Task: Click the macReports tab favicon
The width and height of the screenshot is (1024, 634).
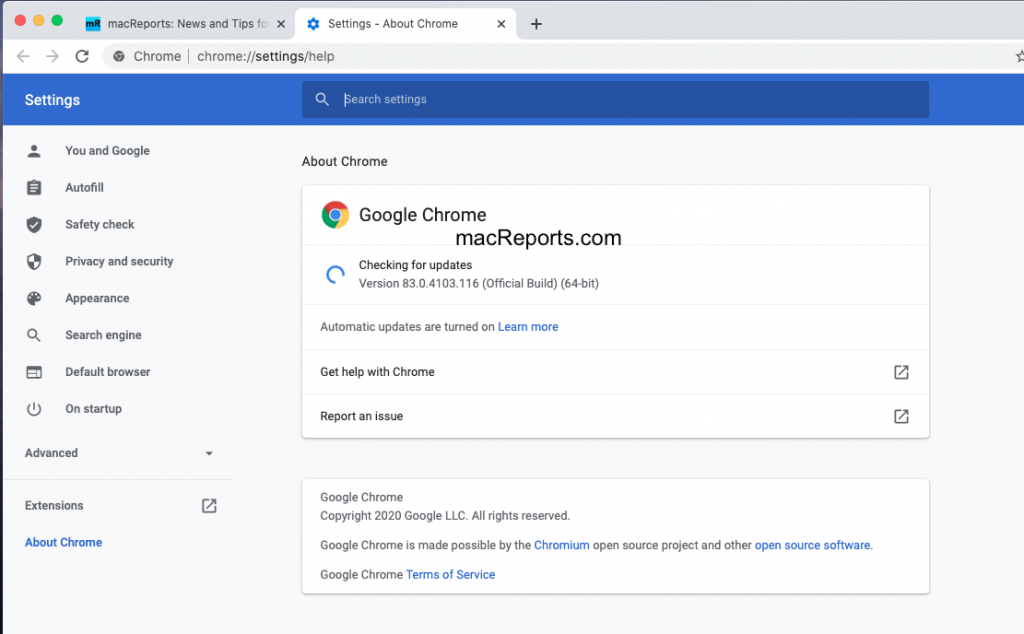Action: coord(93,24)
